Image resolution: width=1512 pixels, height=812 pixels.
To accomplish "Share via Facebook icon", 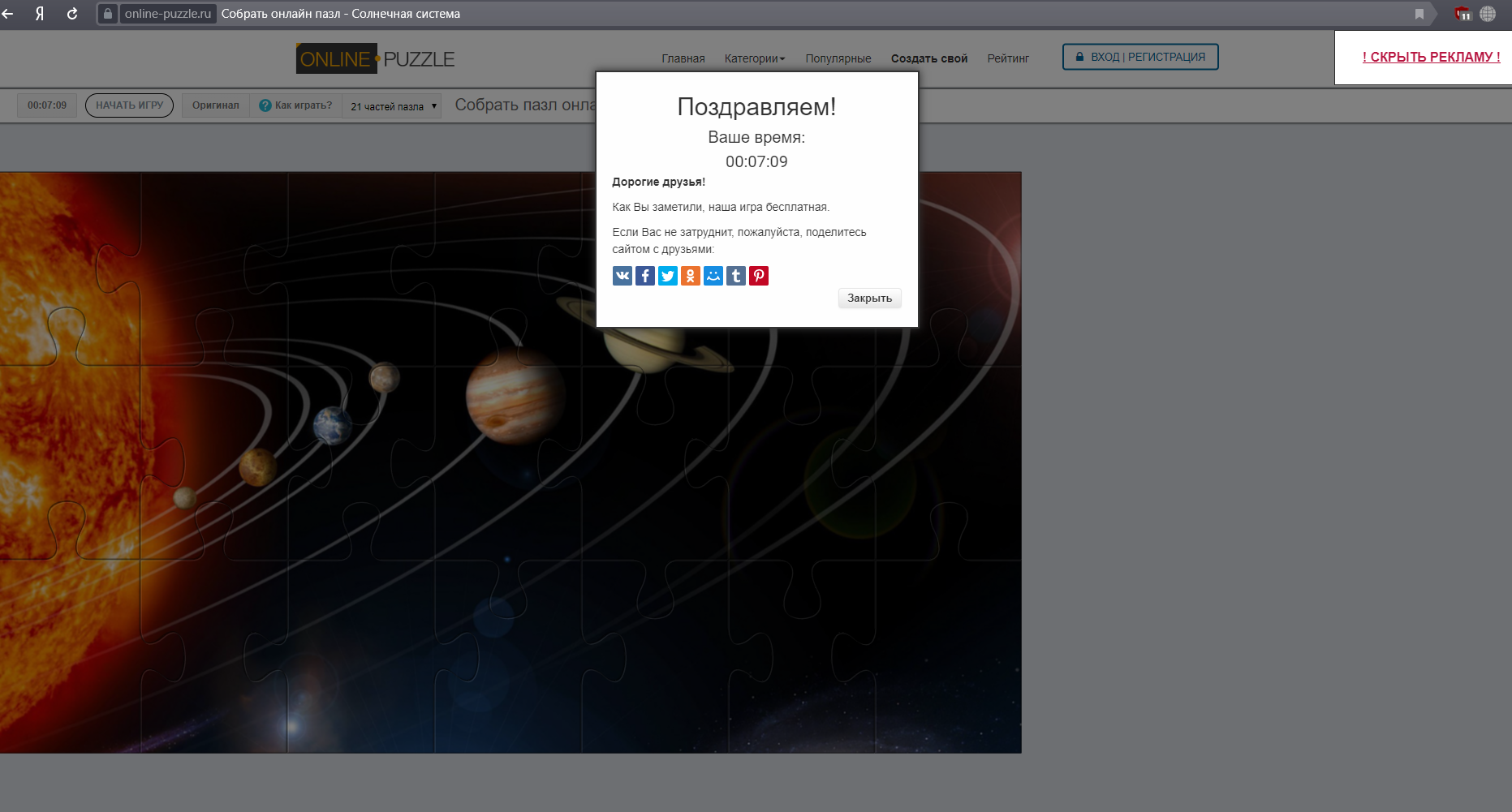I will pyautogui.click(x=644, y=276).
